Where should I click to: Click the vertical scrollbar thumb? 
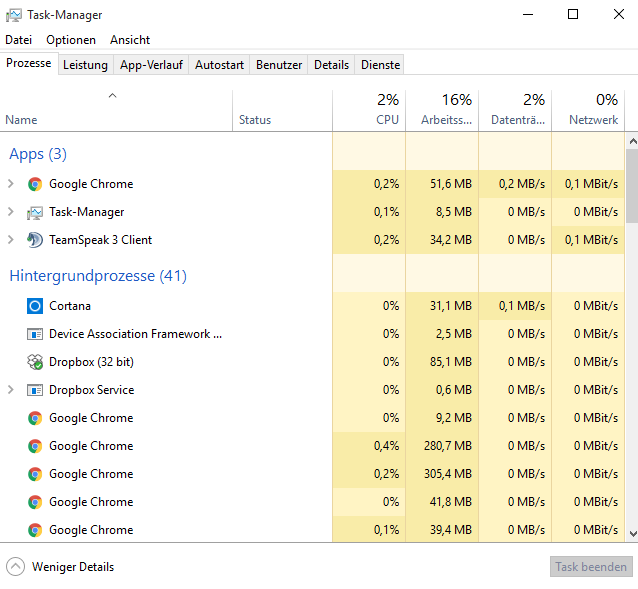pyautogui.click(x=631, y=185)
